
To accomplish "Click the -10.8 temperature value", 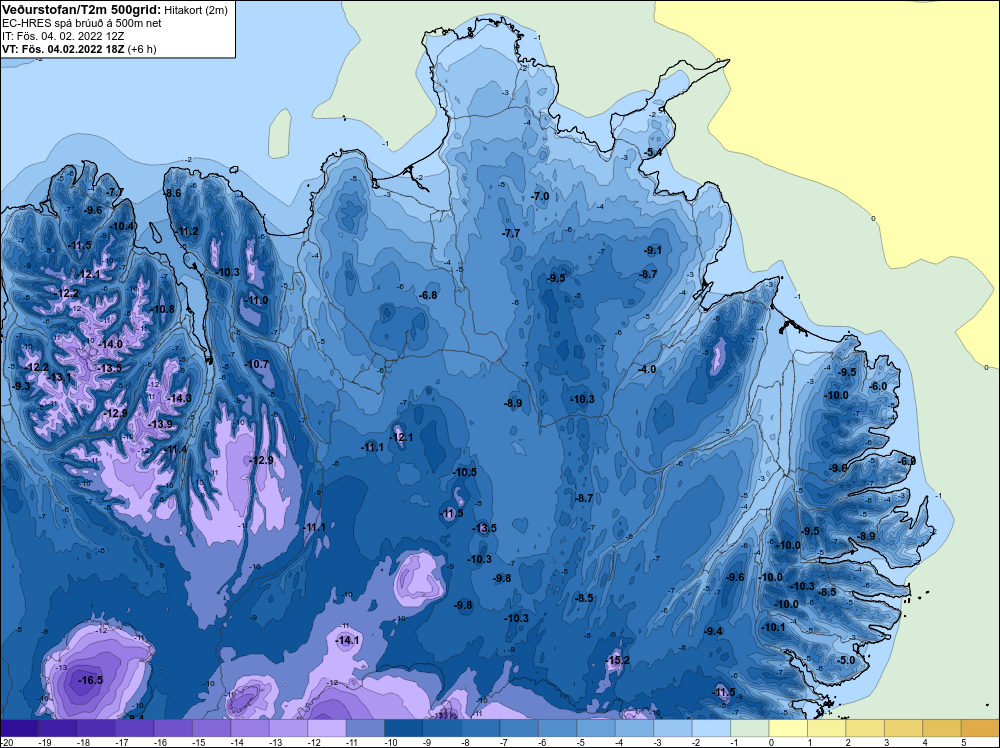I will click(163, 309).
